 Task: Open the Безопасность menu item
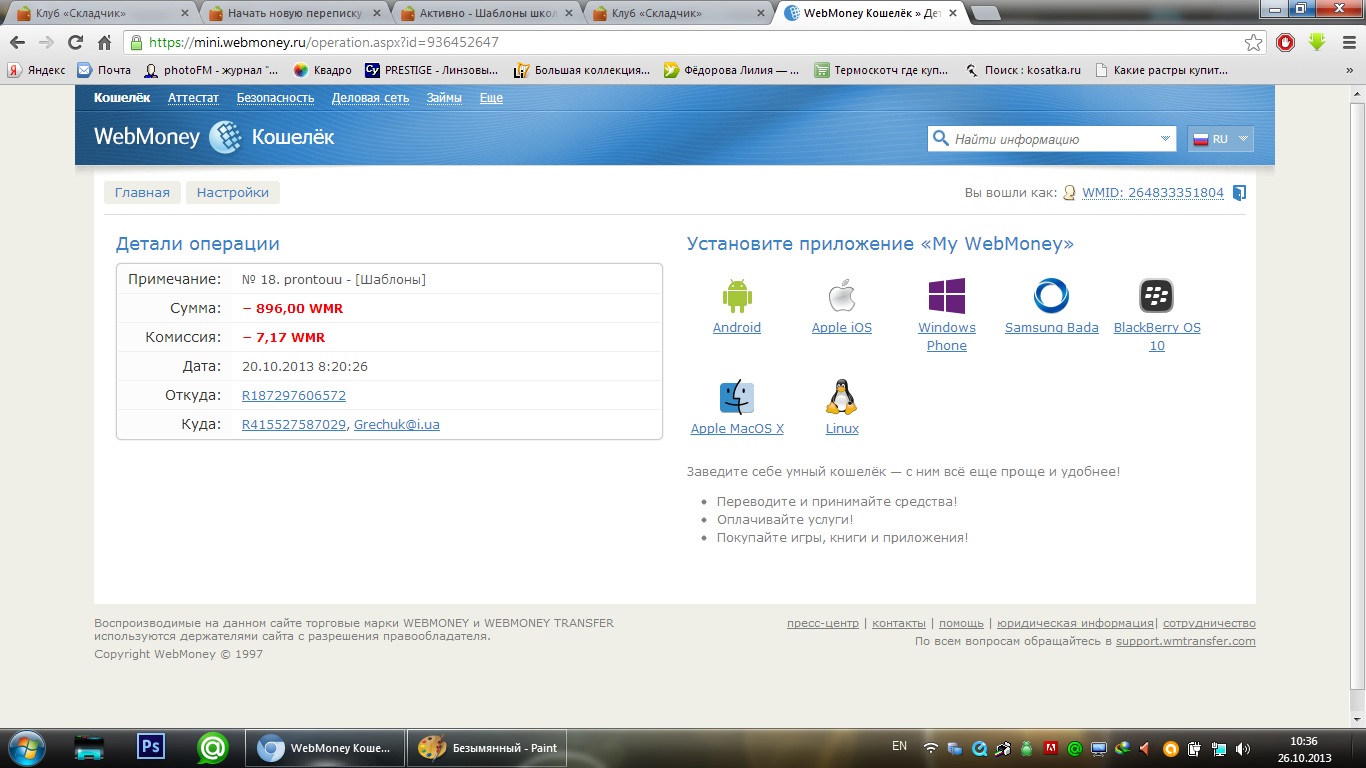(x=275, y=98)
